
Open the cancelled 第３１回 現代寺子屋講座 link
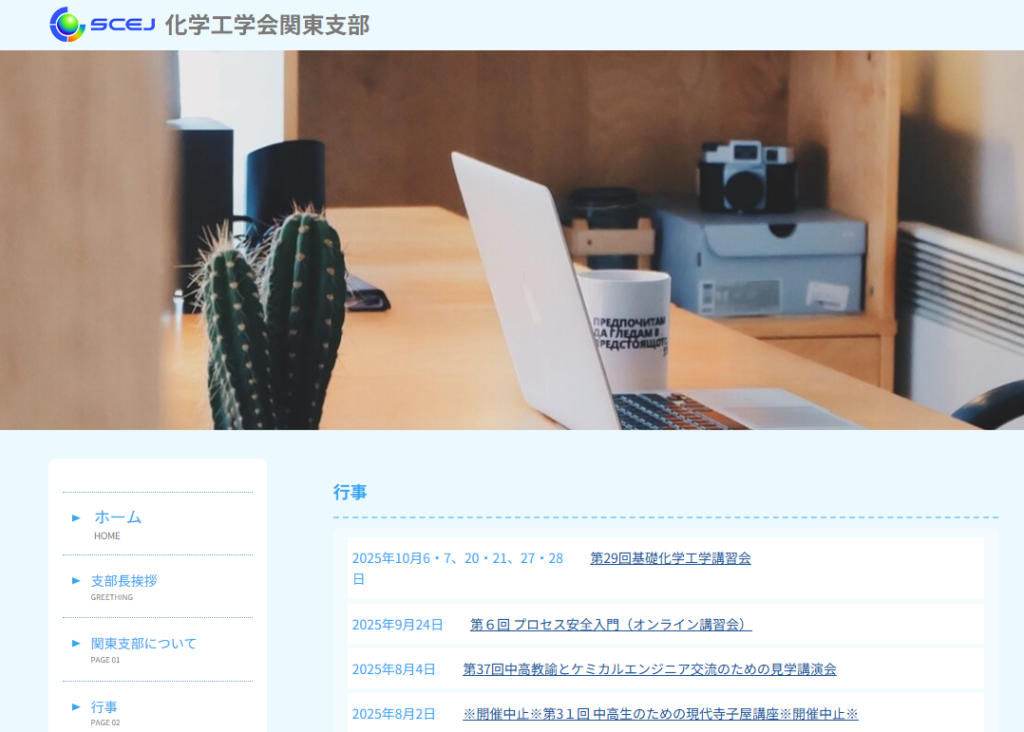pos(660,714)
